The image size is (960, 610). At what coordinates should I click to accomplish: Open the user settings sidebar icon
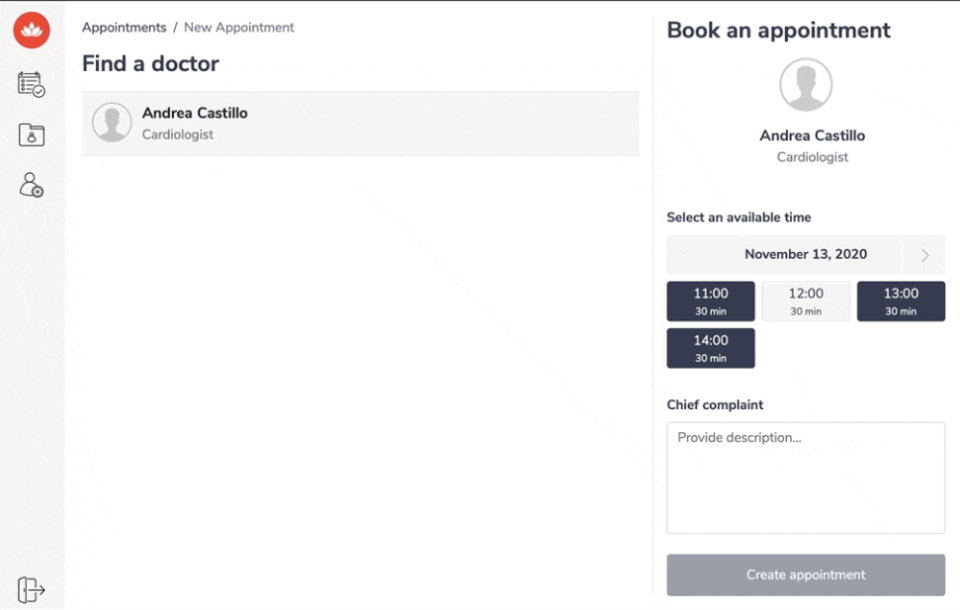[x=32, y=186]
